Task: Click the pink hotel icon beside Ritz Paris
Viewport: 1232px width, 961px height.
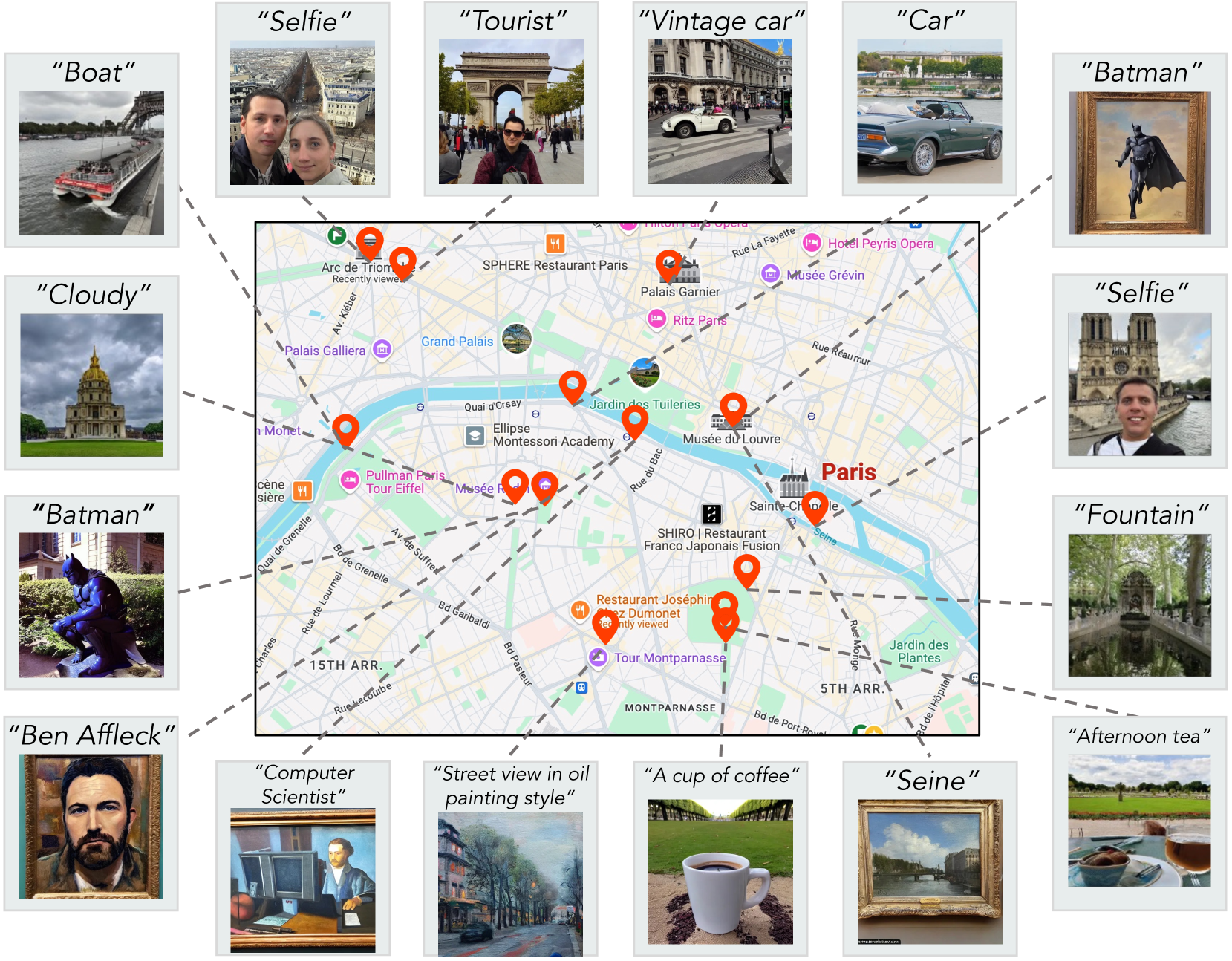Action: 656,319
